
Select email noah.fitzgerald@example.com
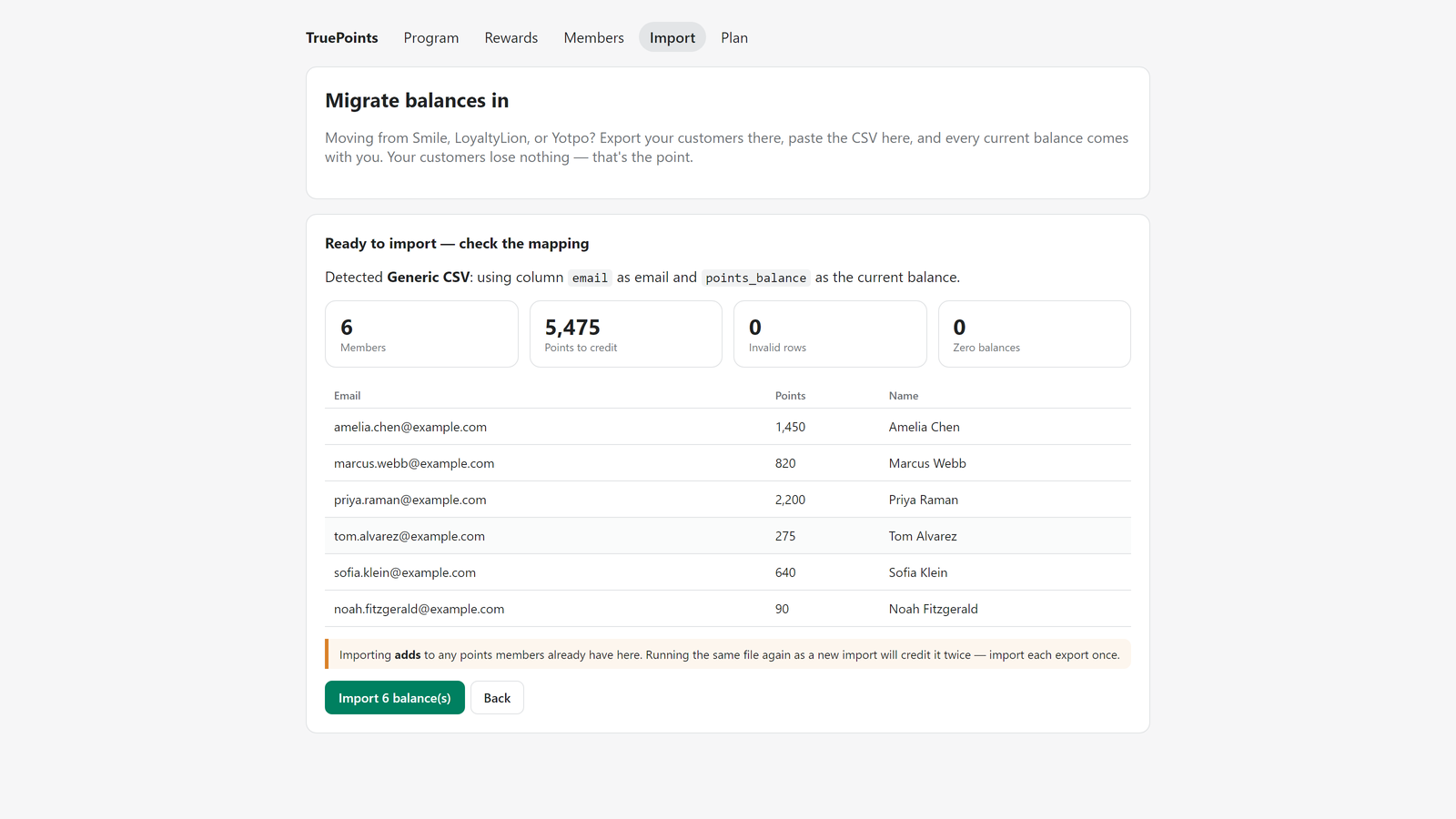pos(419,609)
